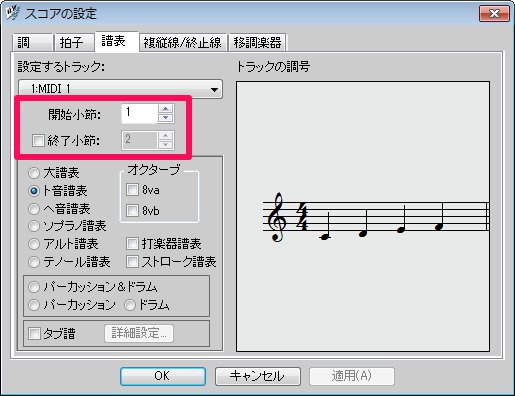Tick the 8va octave checkbox
This screenshot has width=515, height=396.
pyautogui.click(x=132, y=190)
